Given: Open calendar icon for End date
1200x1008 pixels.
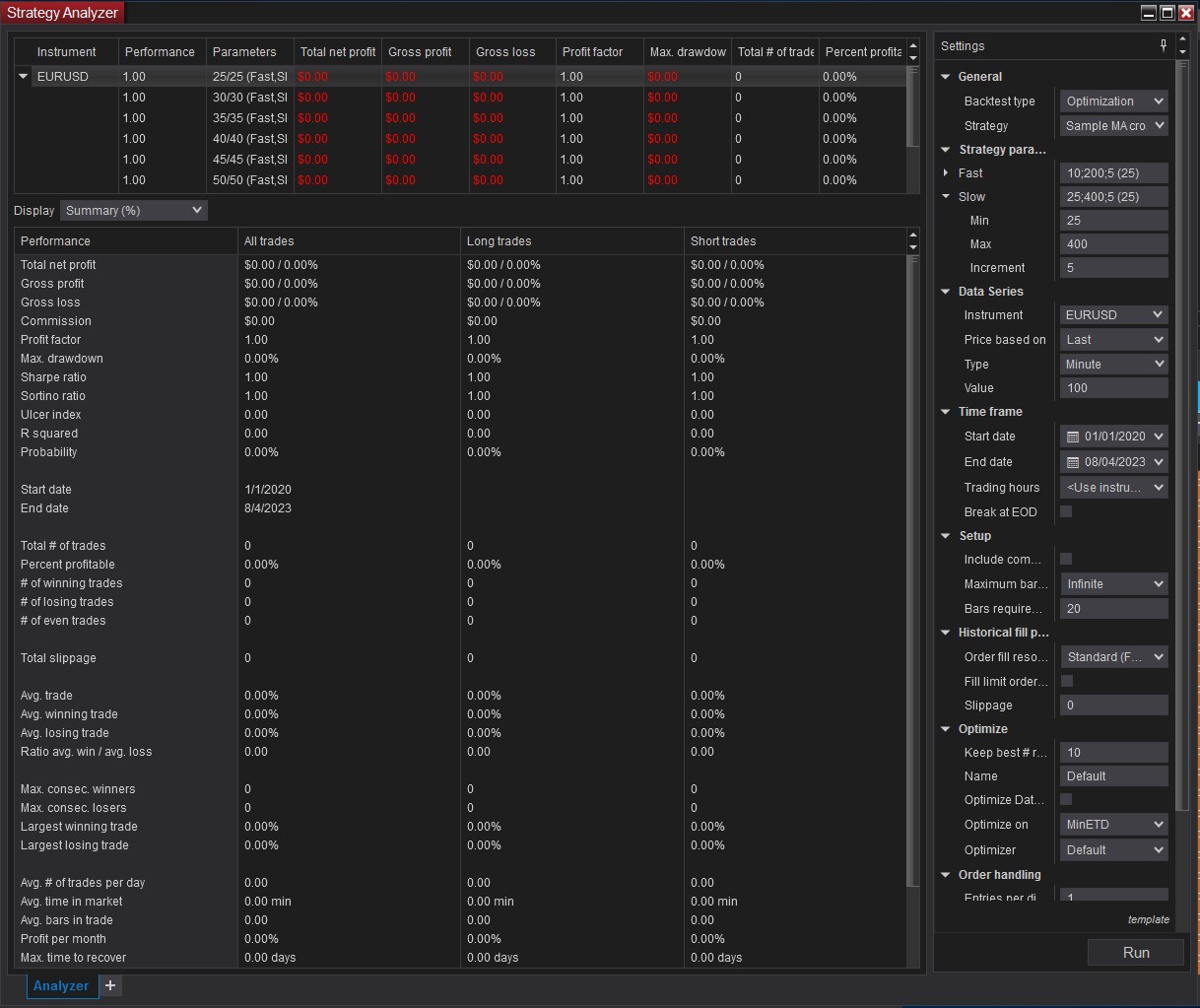Looking at the screenshot, I should click(1073, 462).
